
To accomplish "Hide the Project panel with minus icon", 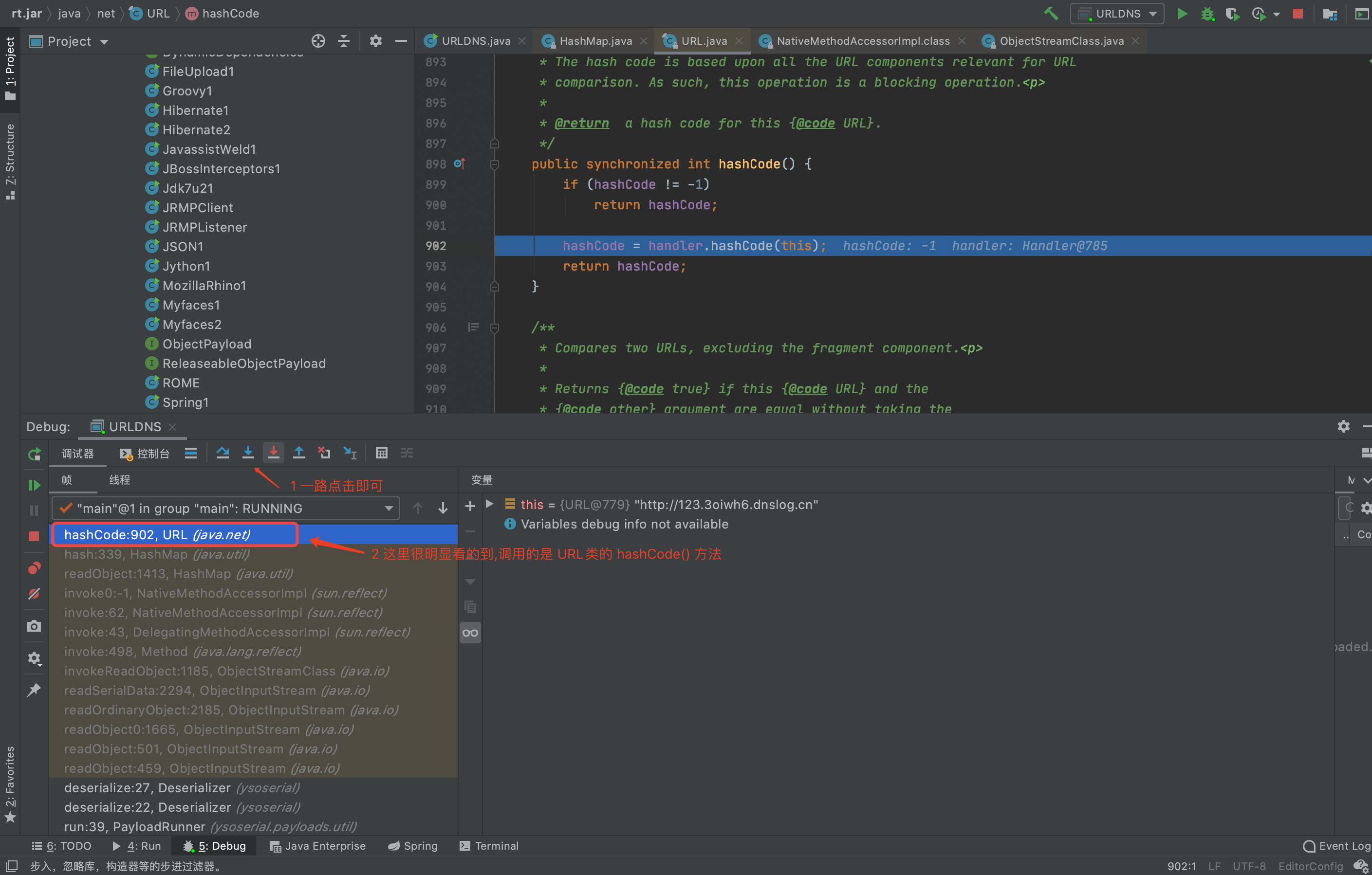I will coord(401,41).
